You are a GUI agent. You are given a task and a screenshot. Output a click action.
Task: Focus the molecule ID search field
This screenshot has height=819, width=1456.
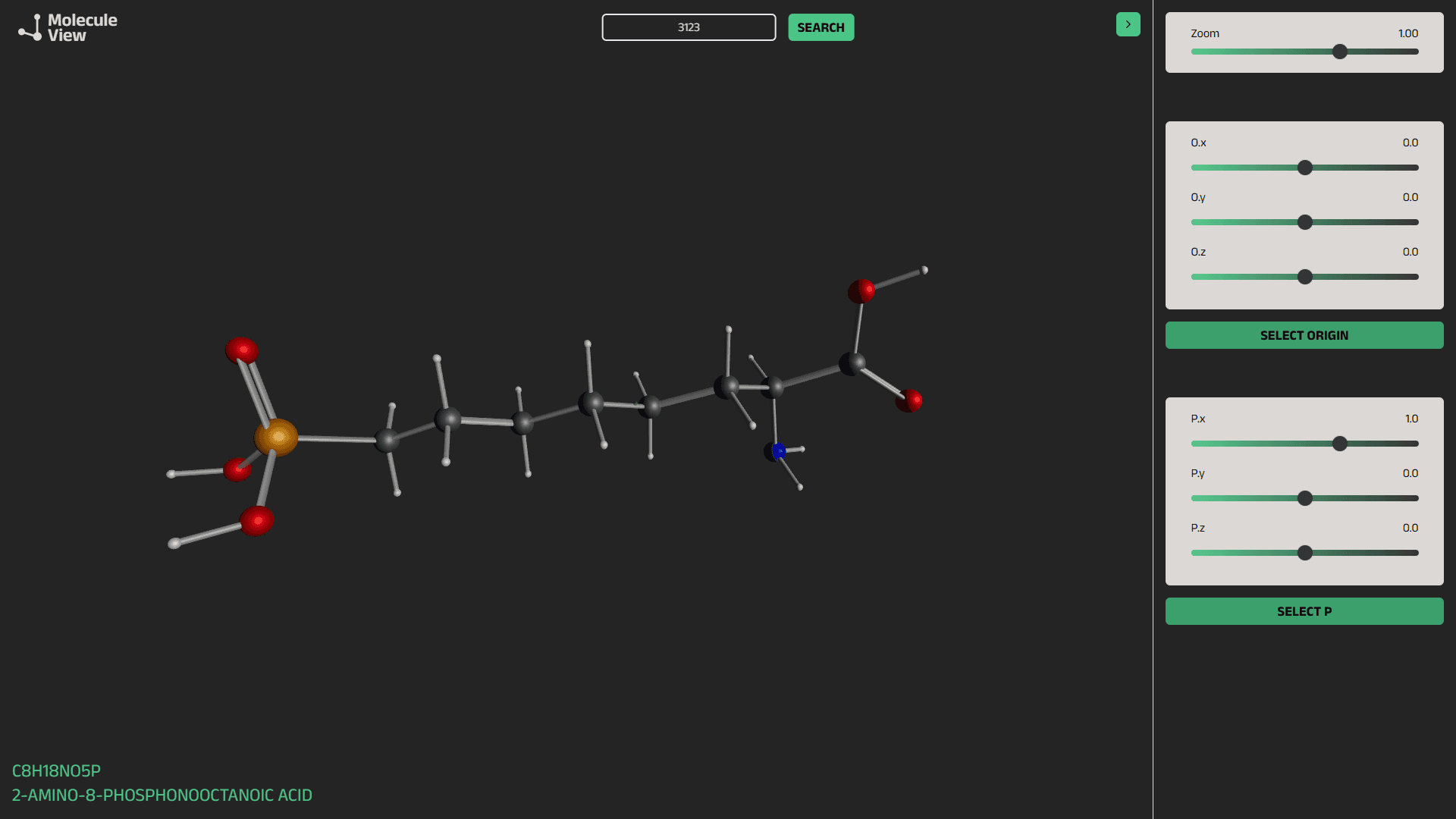pyautogui.click(x=689, y=27)
